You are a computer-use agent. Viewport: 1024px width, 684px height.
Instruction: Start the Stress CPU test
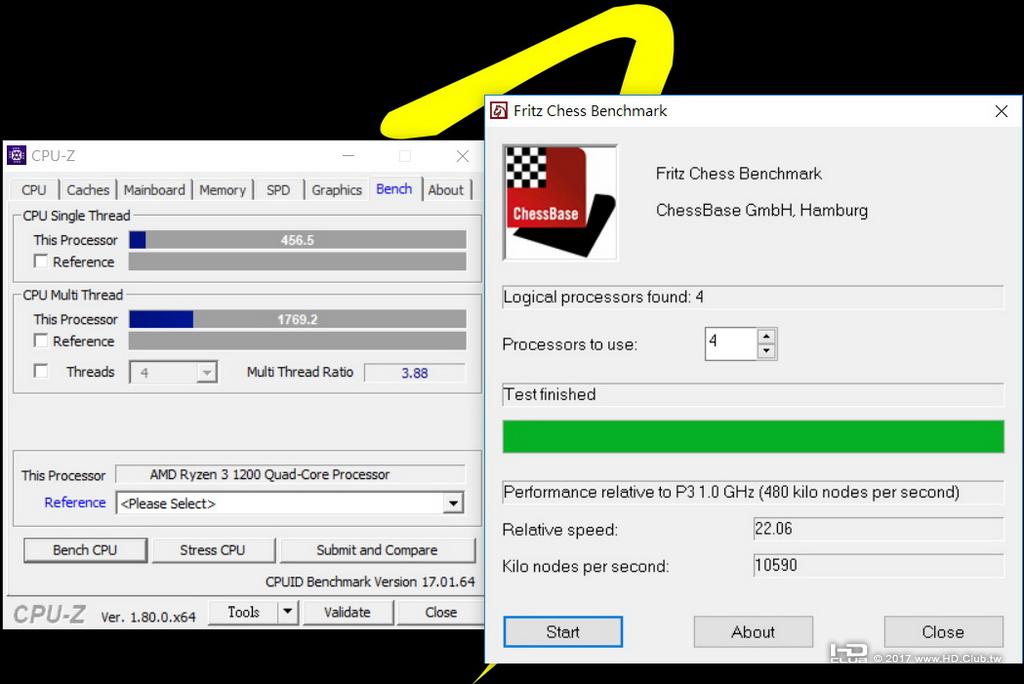click(213, 550)
